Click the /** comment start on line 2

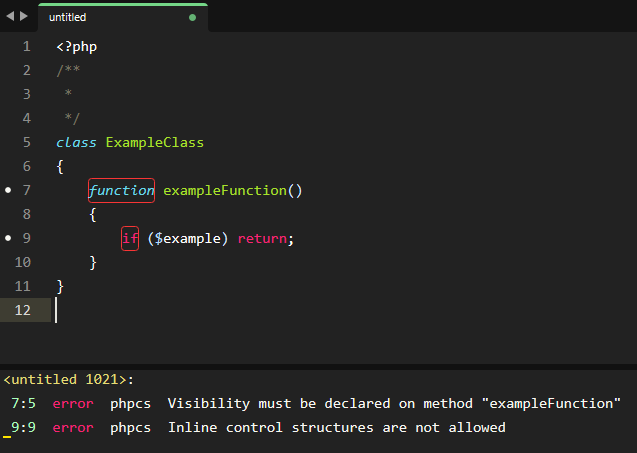(x=68, y=70)
